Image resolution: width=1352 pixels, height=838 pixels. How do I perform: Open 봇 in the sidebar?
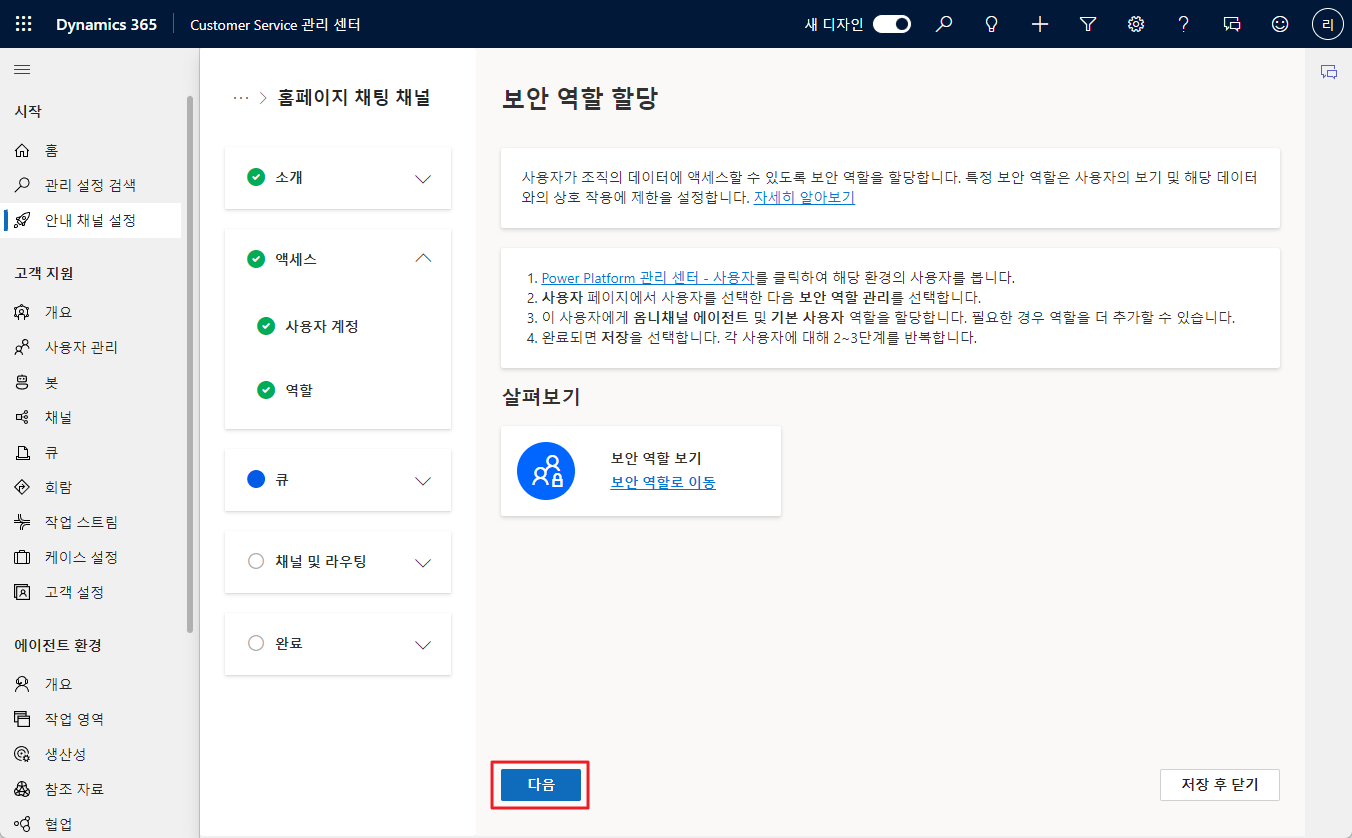click(91, 382)
